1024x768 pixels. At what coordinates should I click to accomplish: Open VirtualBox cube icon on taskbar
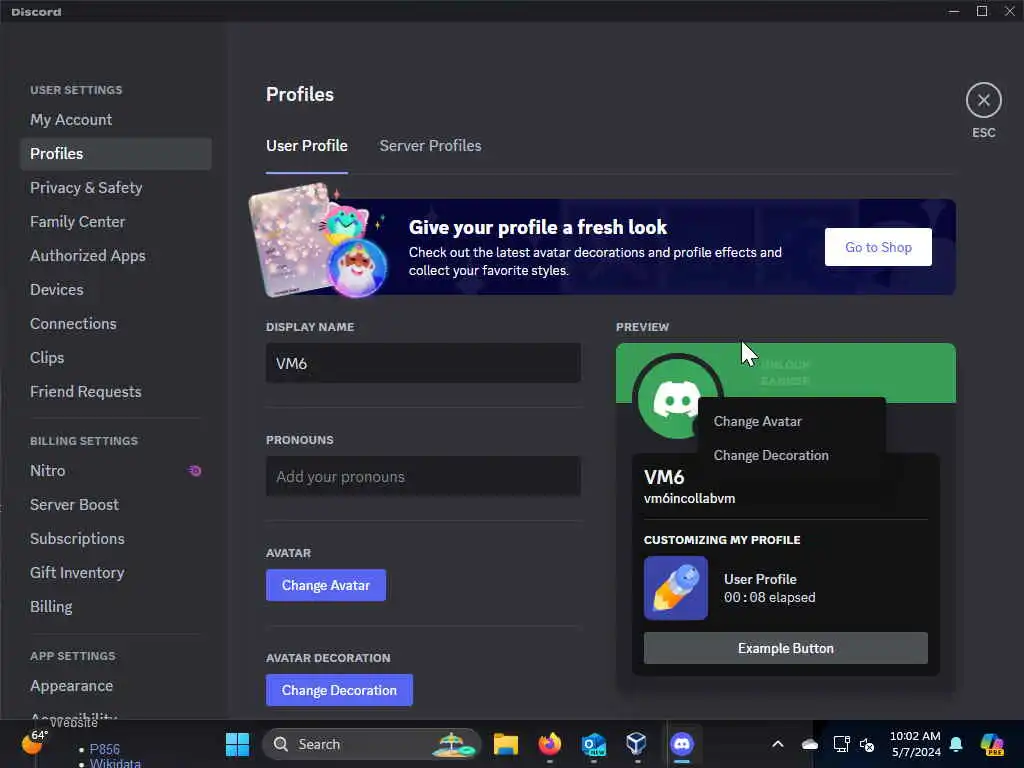pyautogui.click(x=637, y=744)
